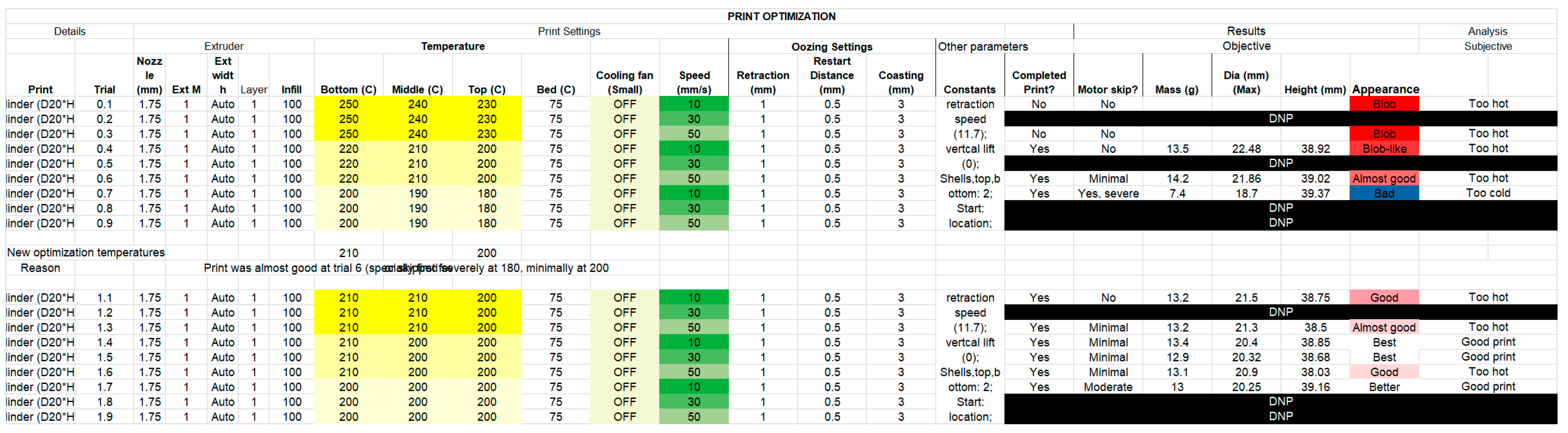Click the PRINT OPTIMIZATION title cell

(781, 16)
